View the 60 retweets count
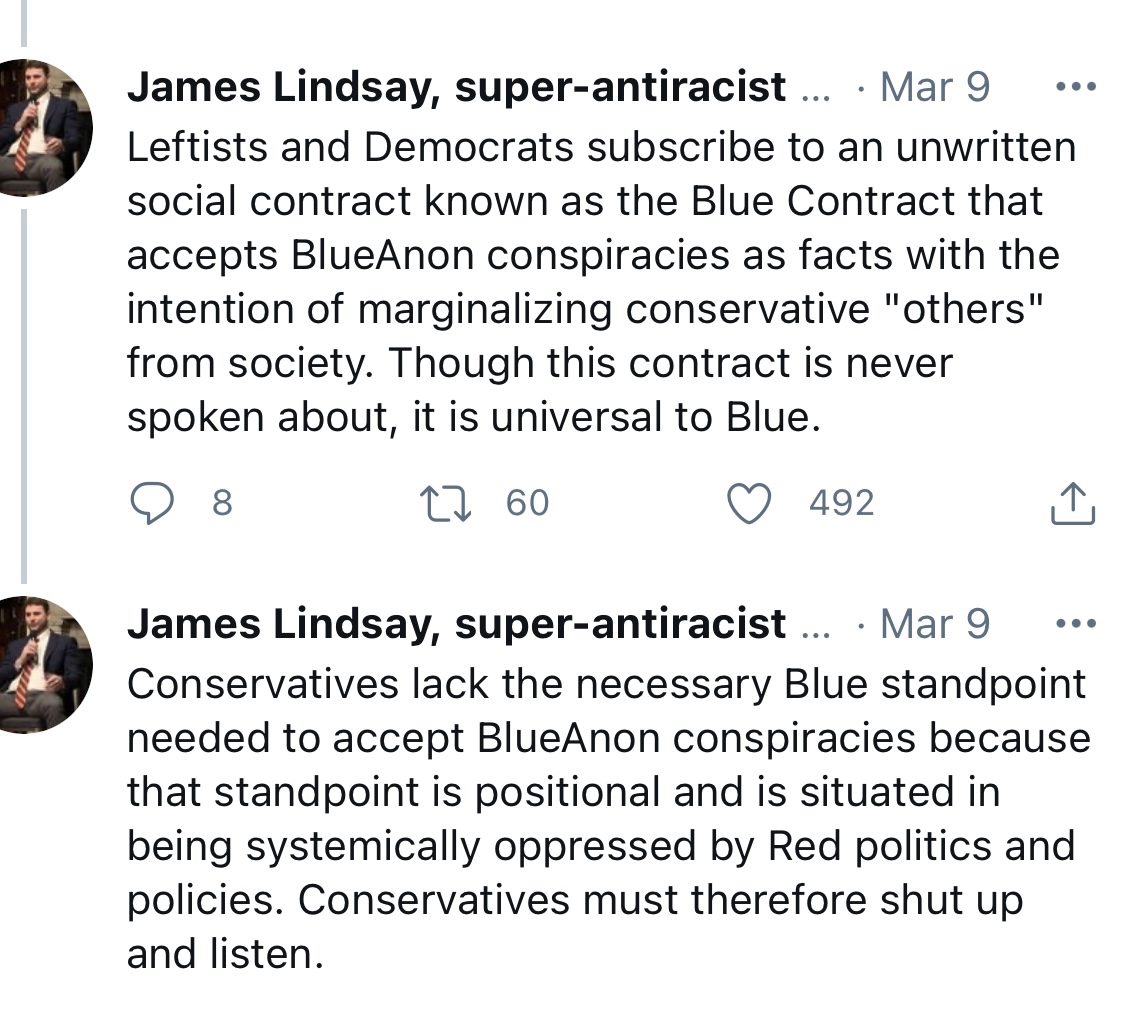1148x1012 pixels. 527,503
